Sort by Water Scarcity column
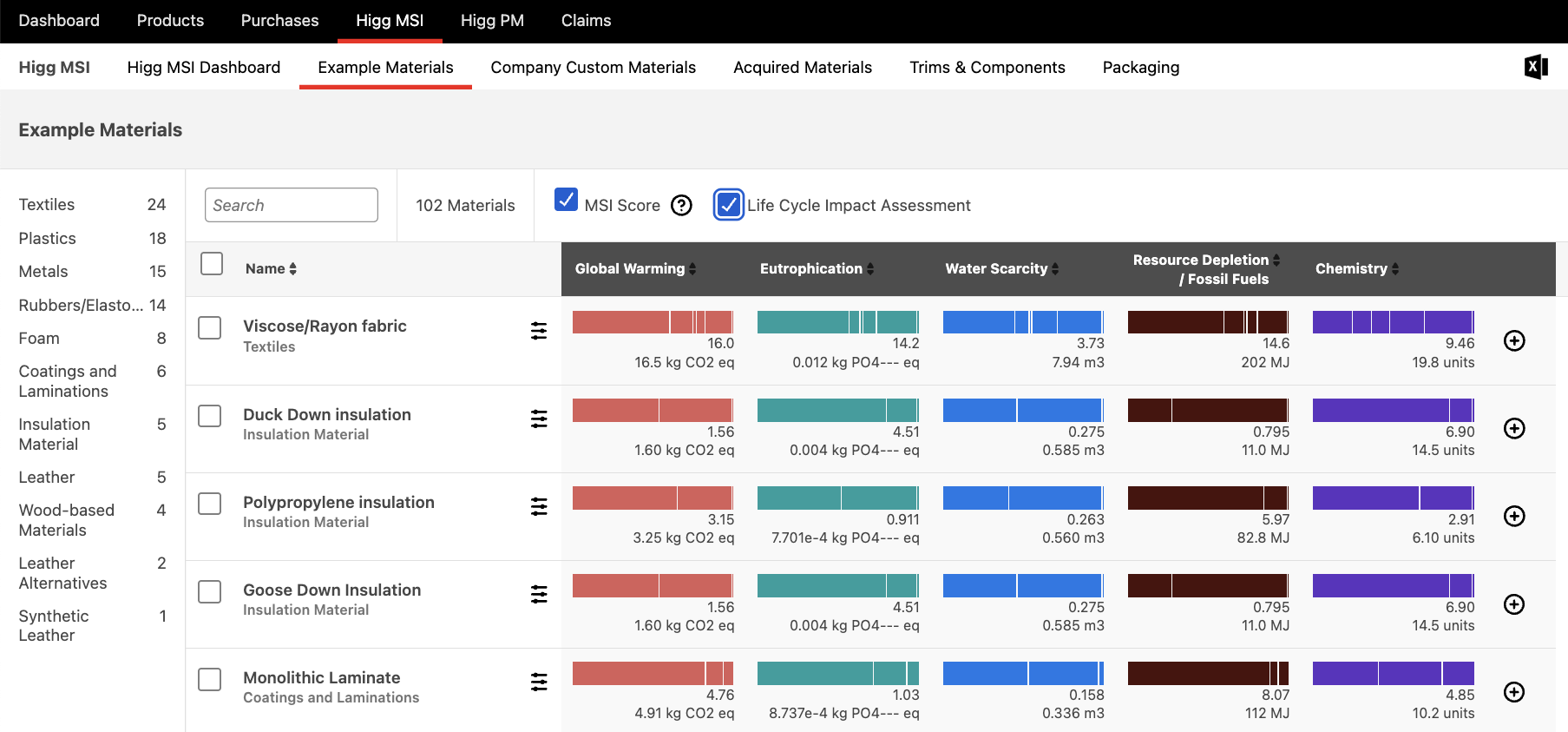Viewport: 1568px width, 732px height. click(1002, 268)
